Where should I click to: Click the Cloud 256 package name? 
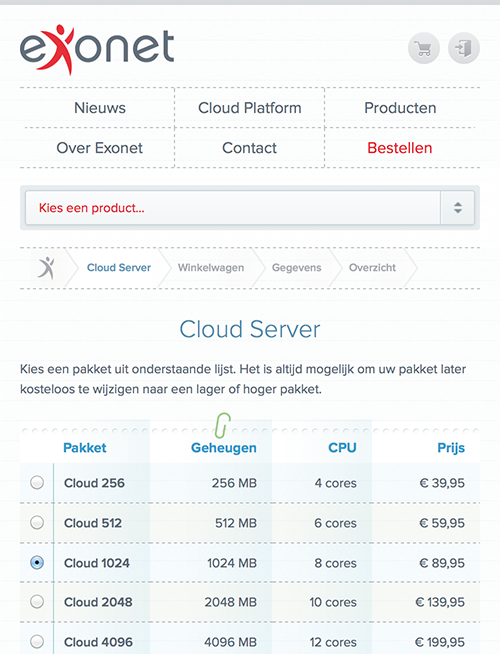[94, 483]
